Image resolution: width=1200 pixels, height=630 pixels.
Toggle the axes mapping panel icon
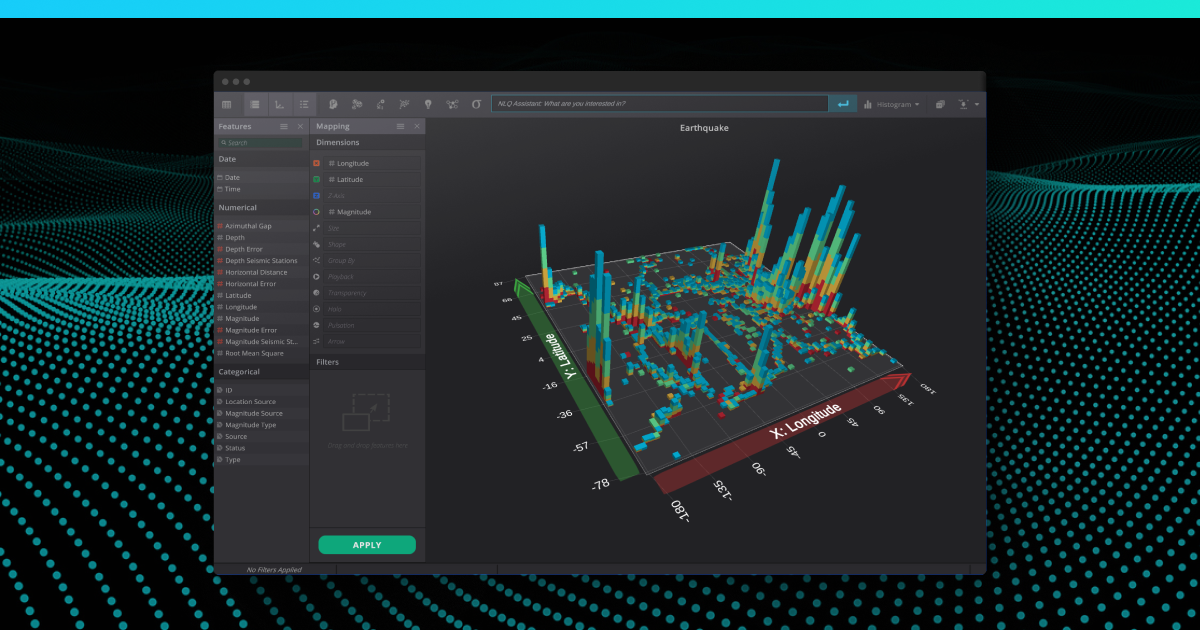pos(279,104)
